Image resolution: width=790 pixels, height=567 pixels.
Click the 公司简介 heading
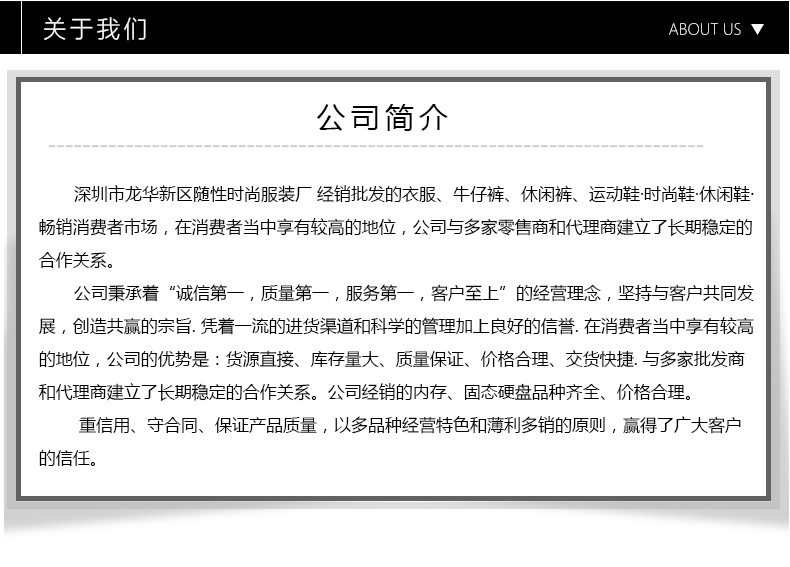pyautogui.click(x=382, y=117)
